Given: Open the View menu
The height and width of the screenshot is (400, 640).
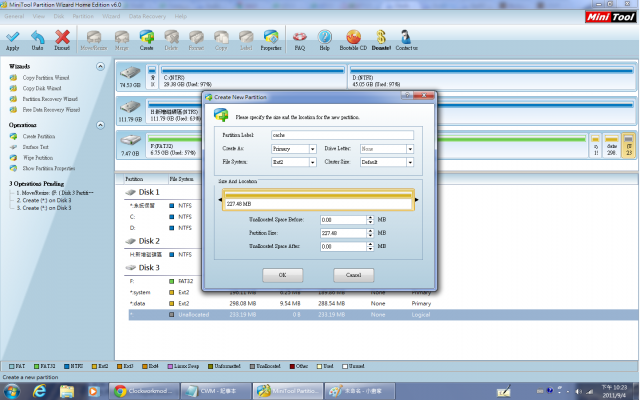Looking at the screenshot, I should 39,16.
